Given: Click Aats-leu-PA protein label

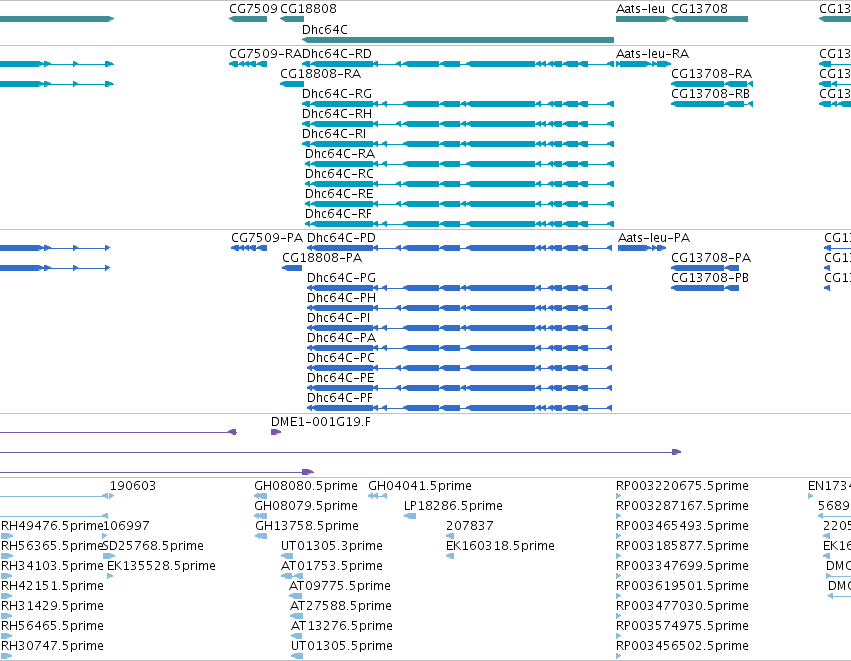Looking at the screenshot, I should tap(654, 238).
